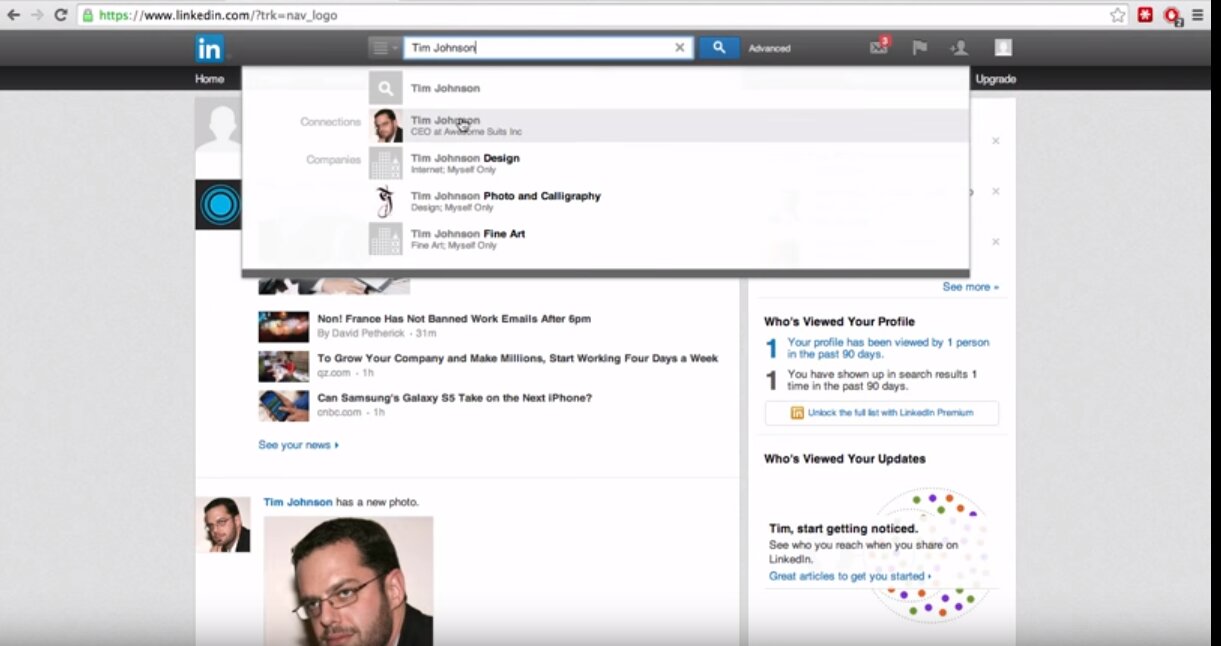This screenshot has width=1221, height=646.
Task: Open the See your news link
Action: (x=298, y=445)
